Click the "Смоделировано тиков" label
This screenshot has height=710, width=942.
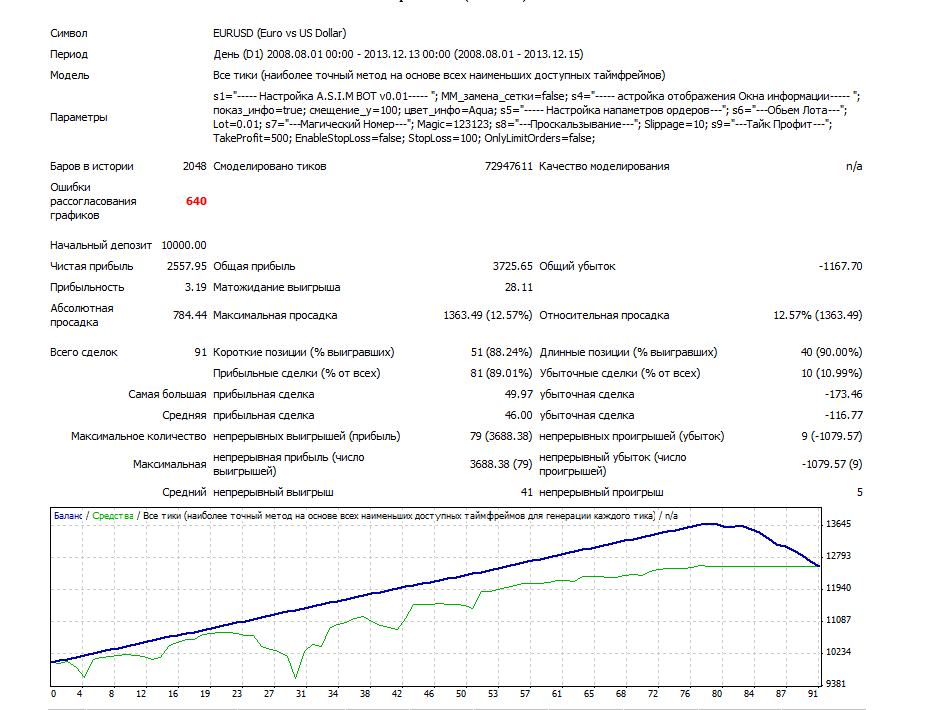point(270,166)
